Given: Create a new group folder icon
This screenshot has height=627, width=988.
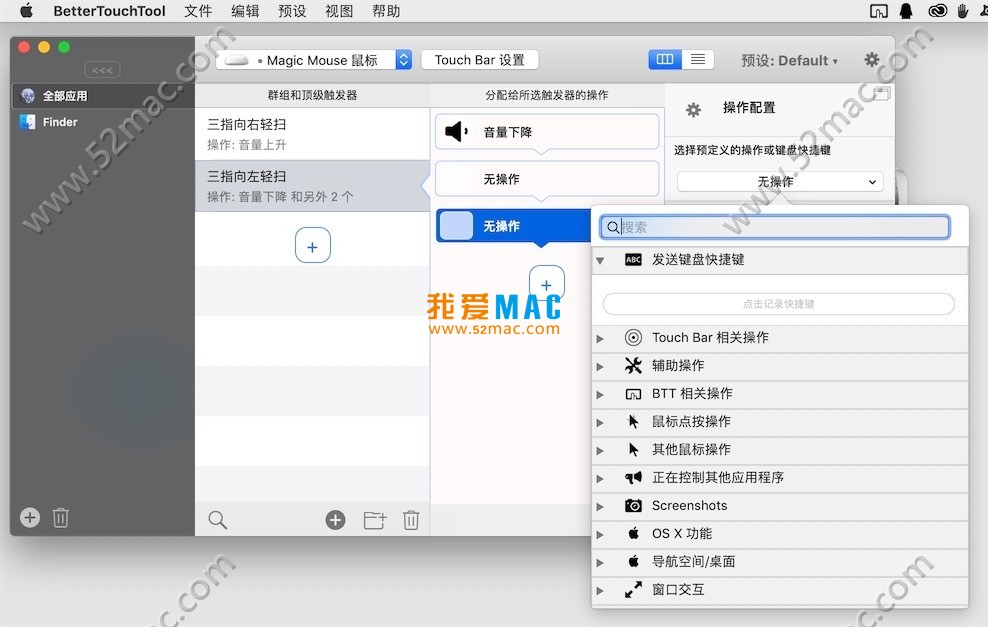Looking at the screenshot, I should click(x=375, y=520).
